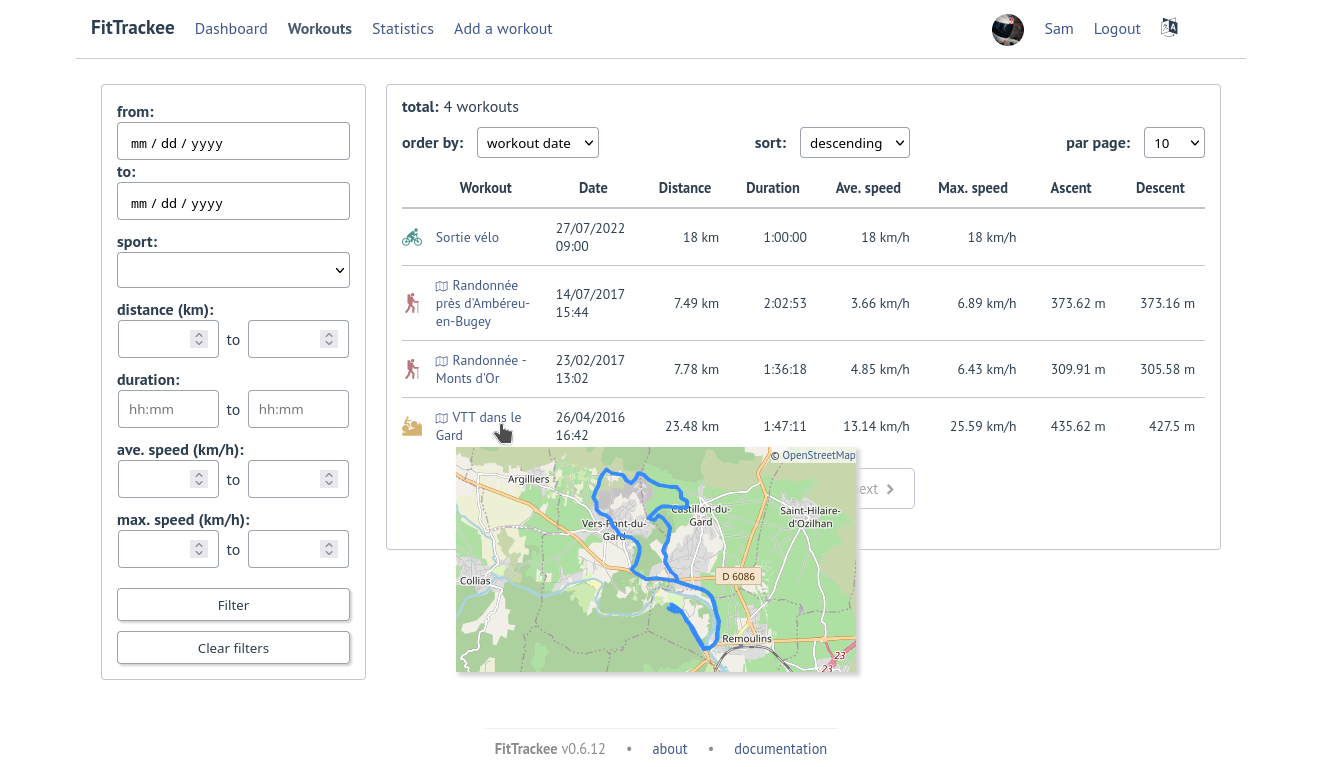Go to the Dashboard page
This screenshot has height=767, width=1322.
(231, 29)
